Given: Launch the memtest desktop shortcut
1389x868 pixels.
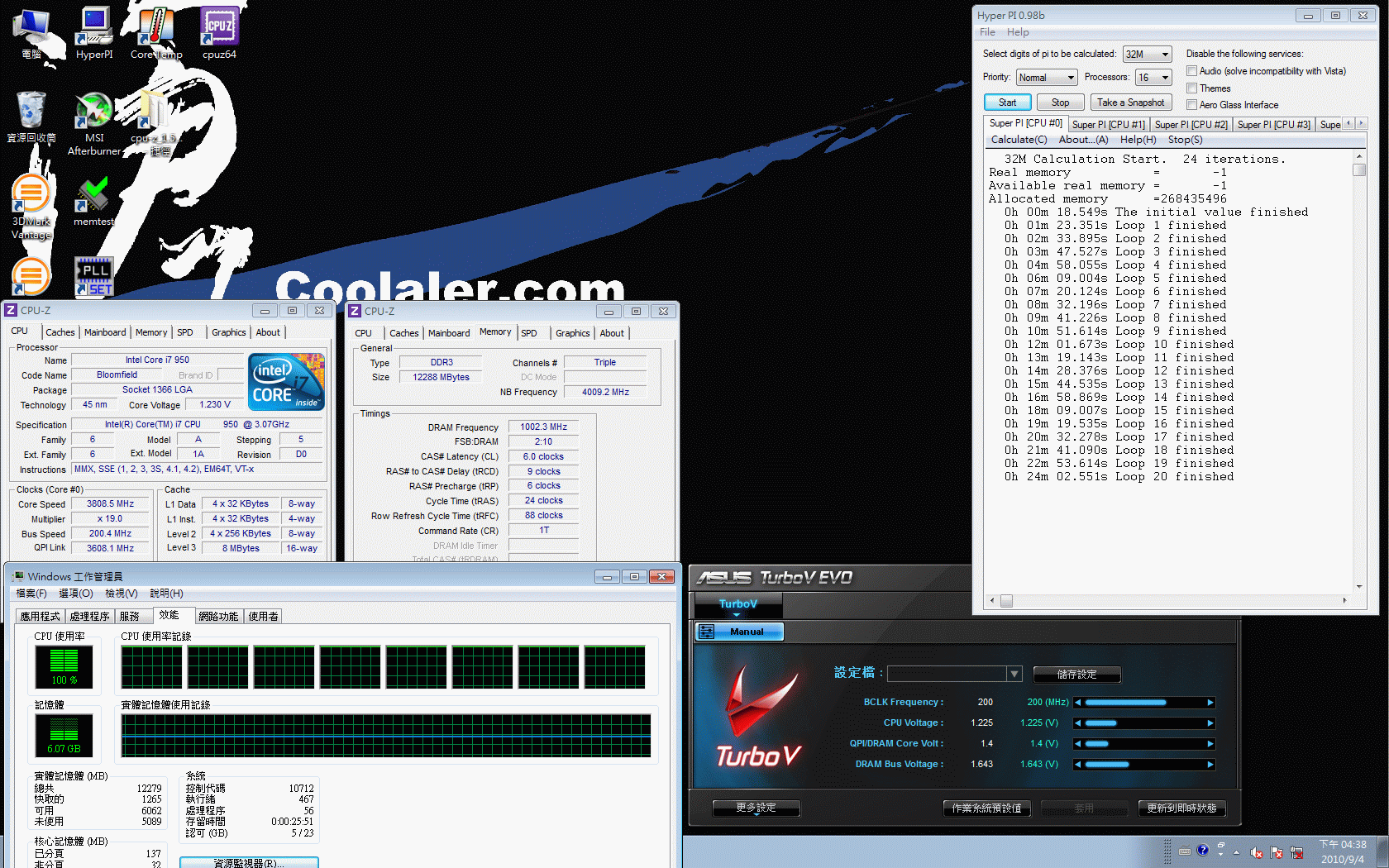Looking at the screenshot, I should 93,201.
